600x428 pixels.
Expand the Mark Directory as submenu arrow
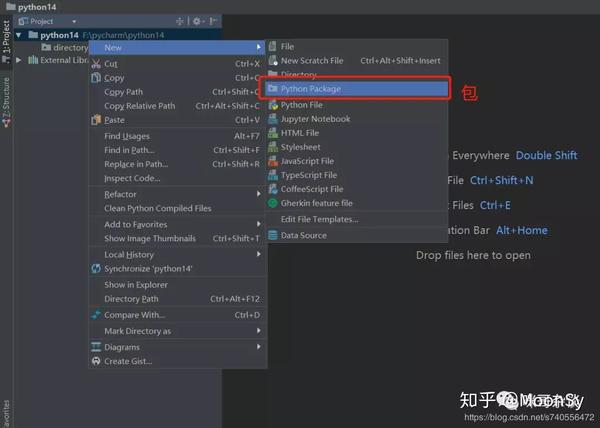[259, 330]
